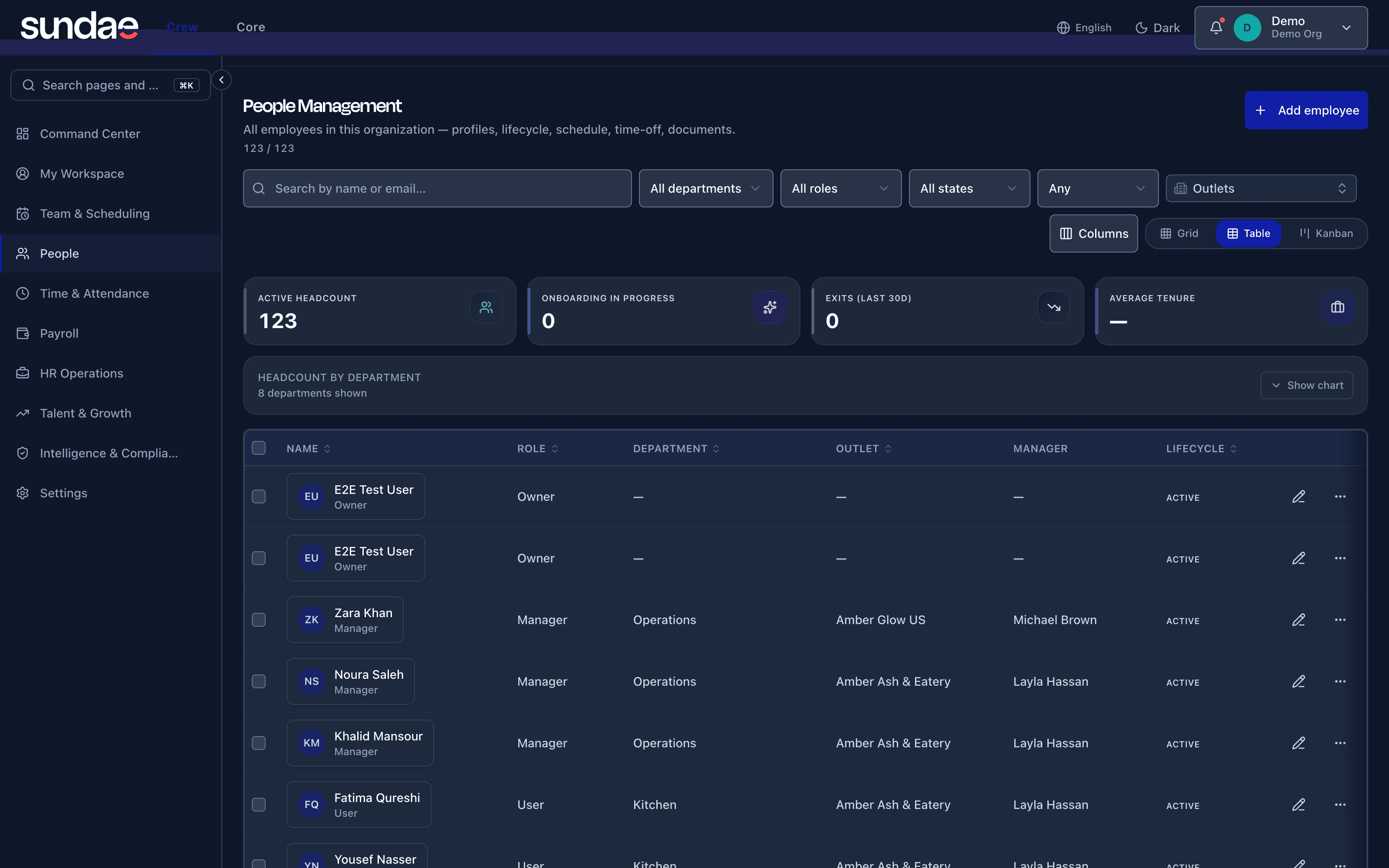
Task: Click the Demo user avatar
Action: [1247, 27]
